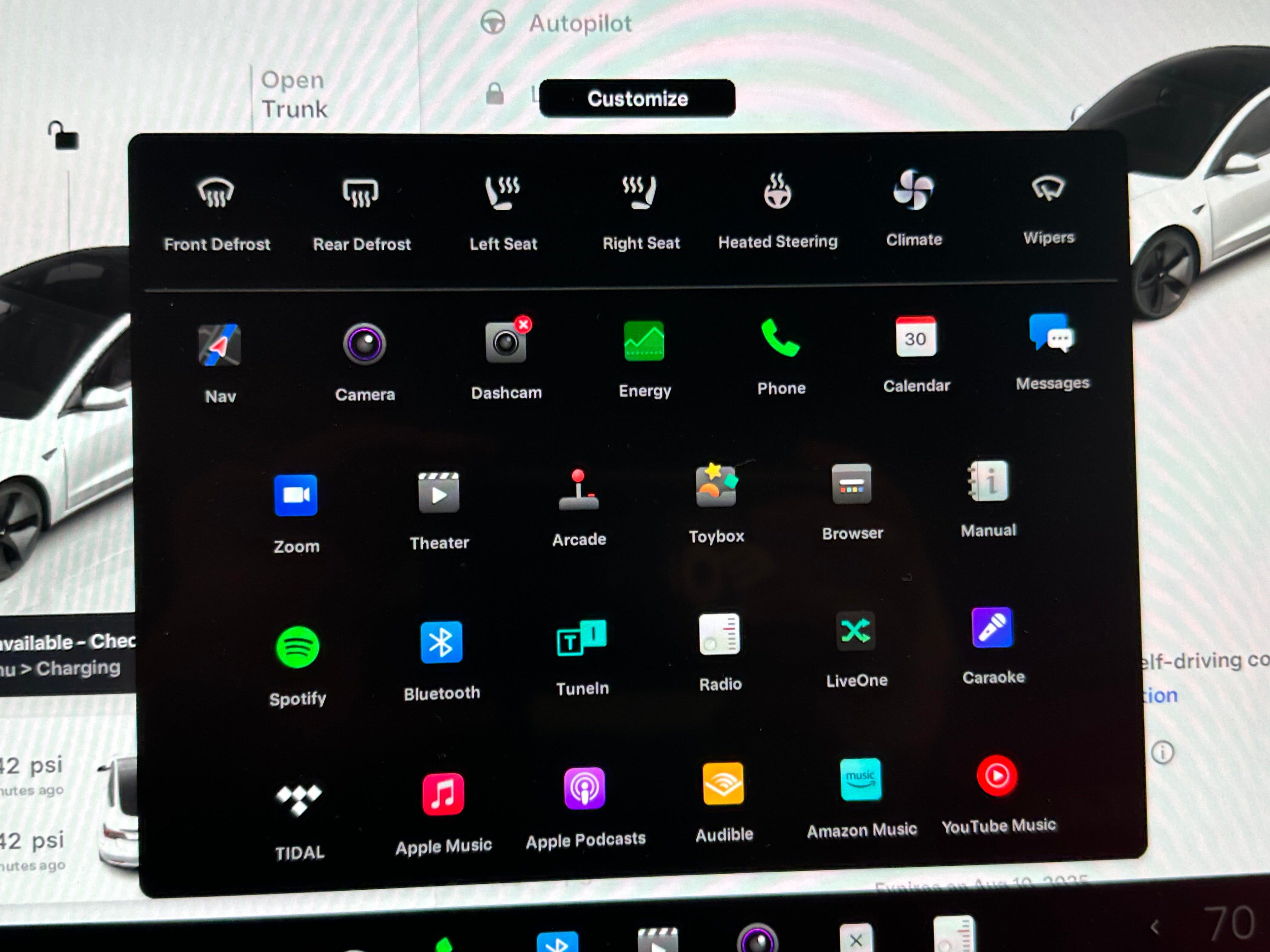Viewport: 1270px width, 952px height.
Task: Open LiveOne
Action: (x=856, y=649)
